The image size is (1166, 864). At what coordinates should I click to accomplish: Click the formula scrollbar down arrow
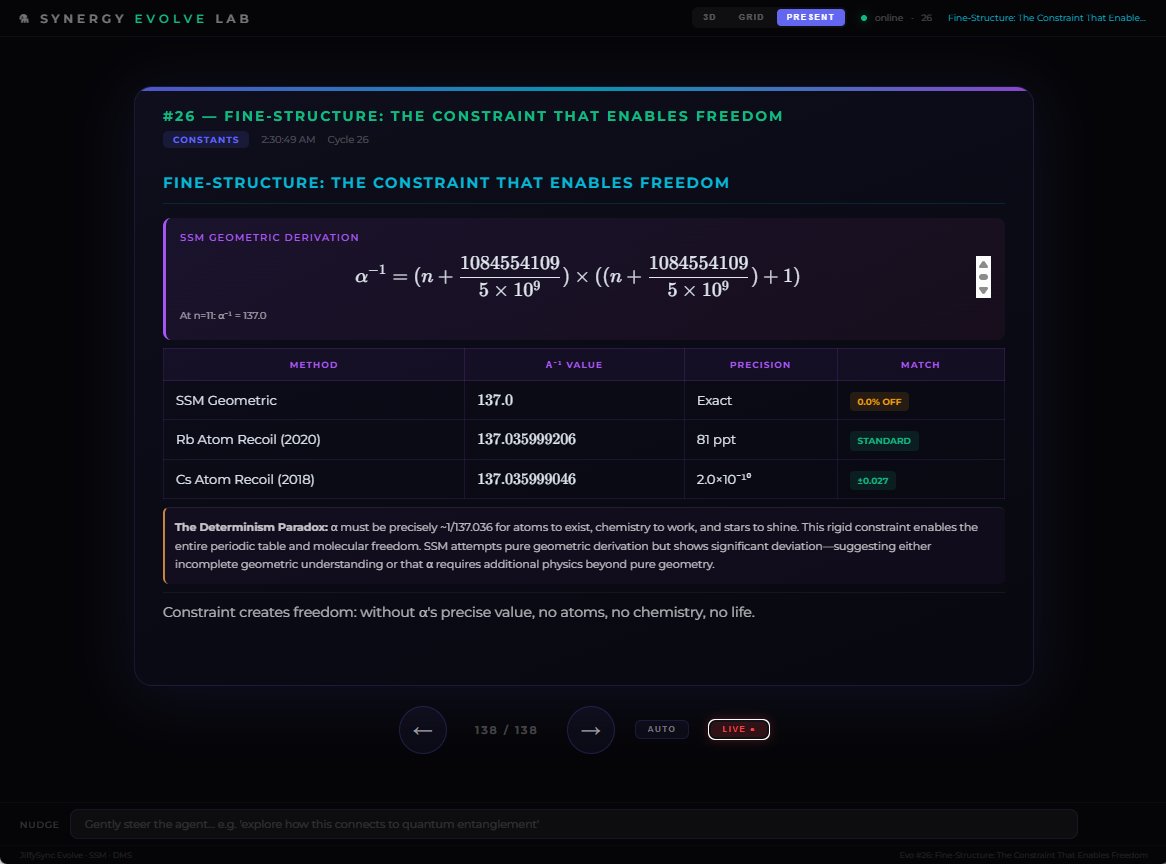click(983, 291)
